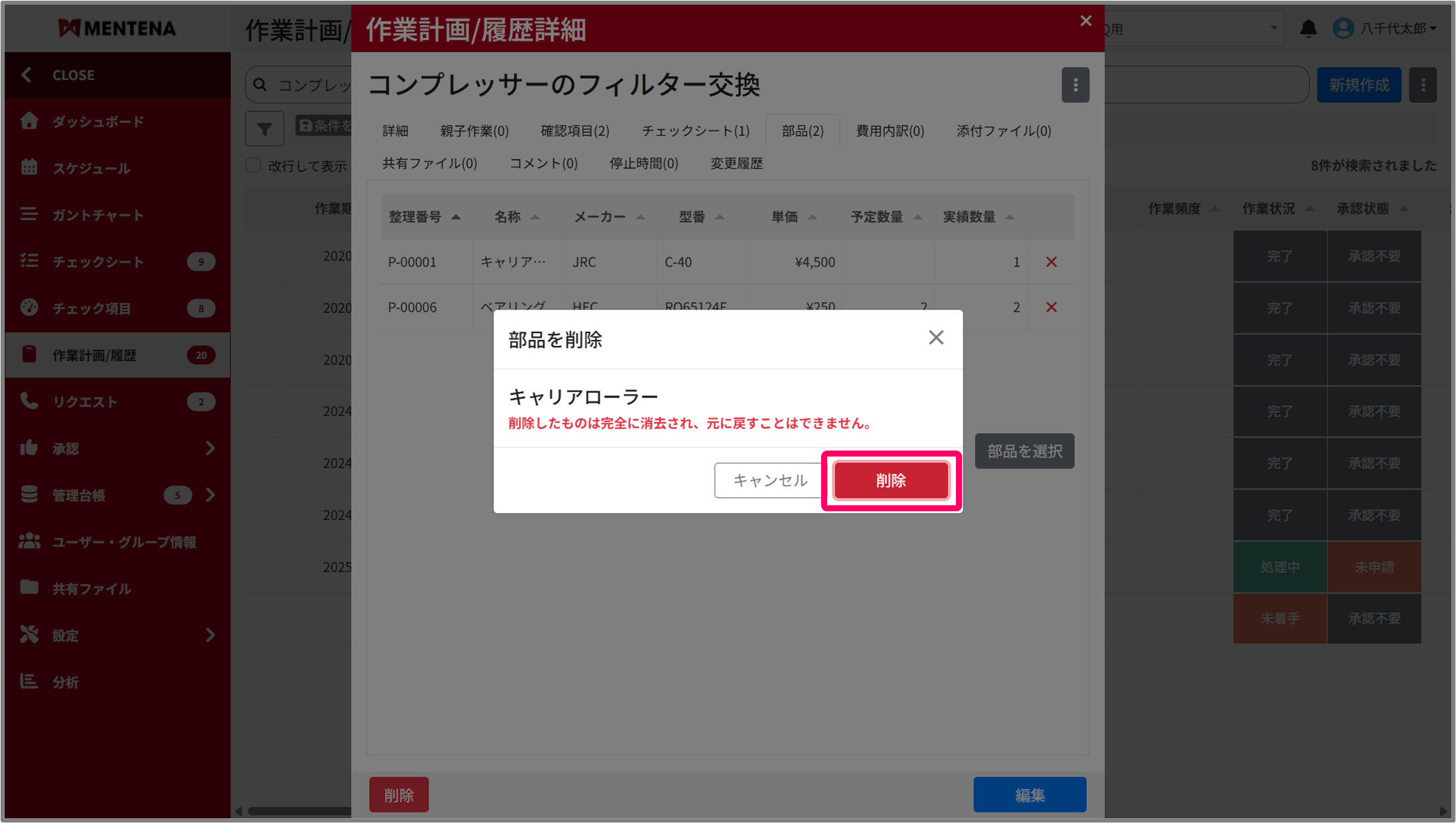Click the キャンセル button in dialog
The image size is (1456, 823).
point(769,480)
